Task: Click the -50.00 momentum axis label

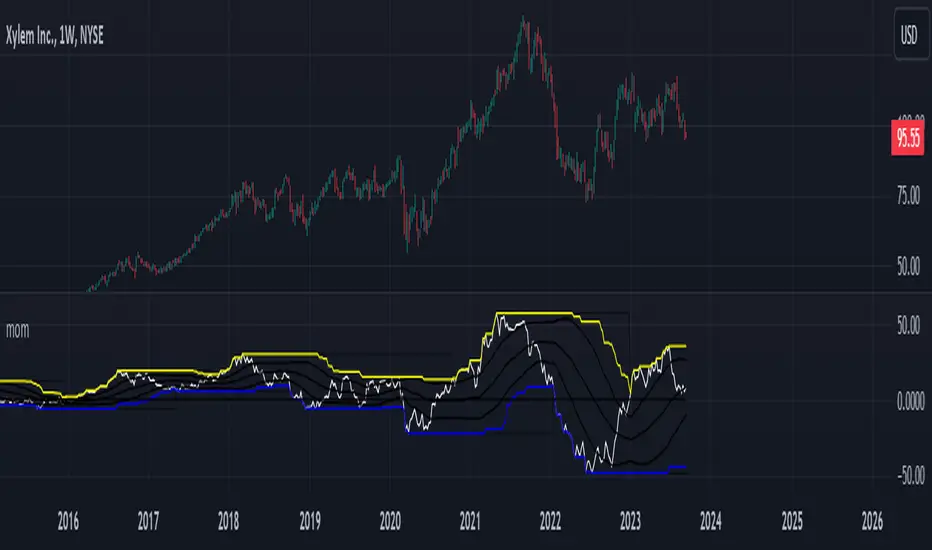Action: click(x=910, y=475)
